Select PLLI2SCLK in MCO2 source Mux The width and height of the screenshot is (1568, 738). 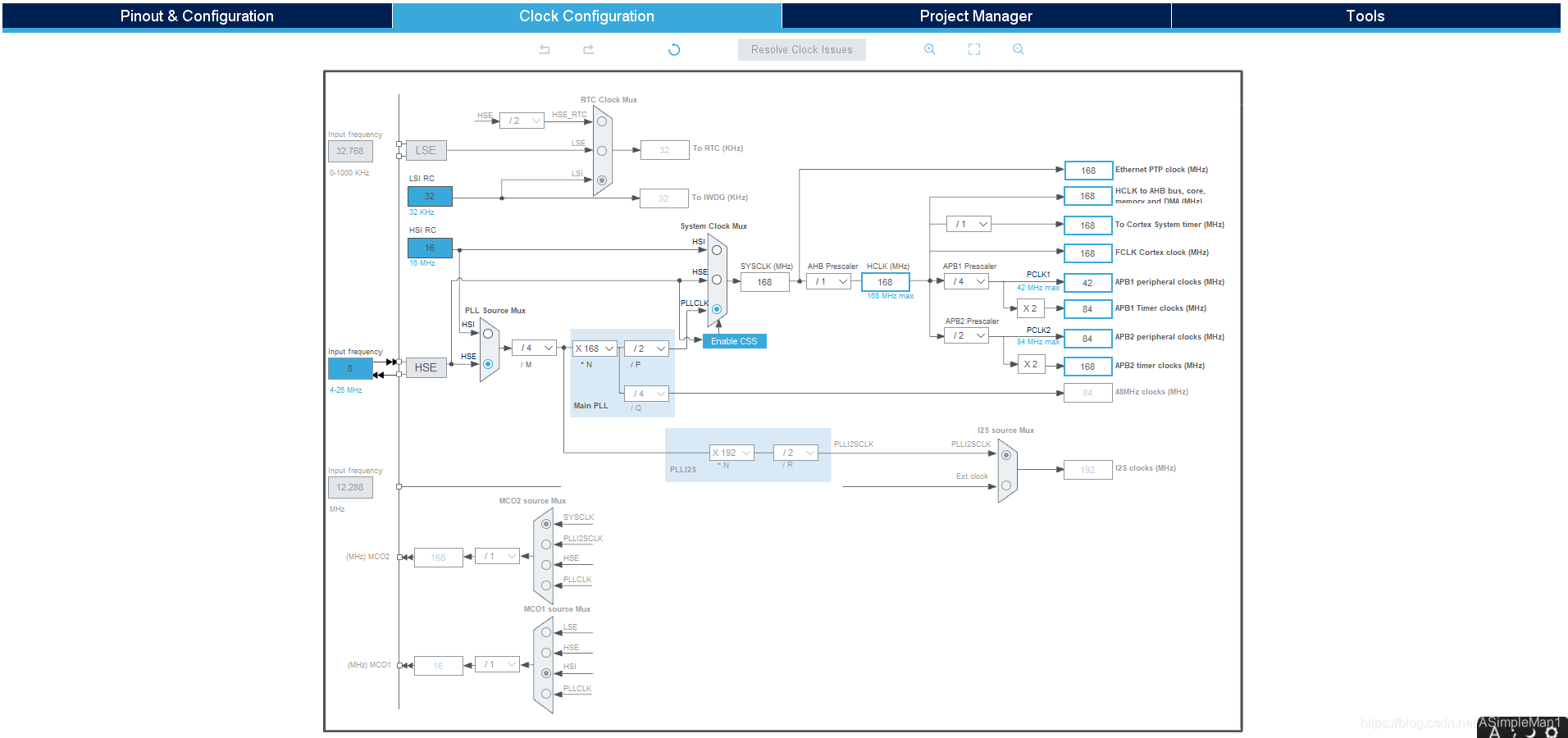(546, 544)
